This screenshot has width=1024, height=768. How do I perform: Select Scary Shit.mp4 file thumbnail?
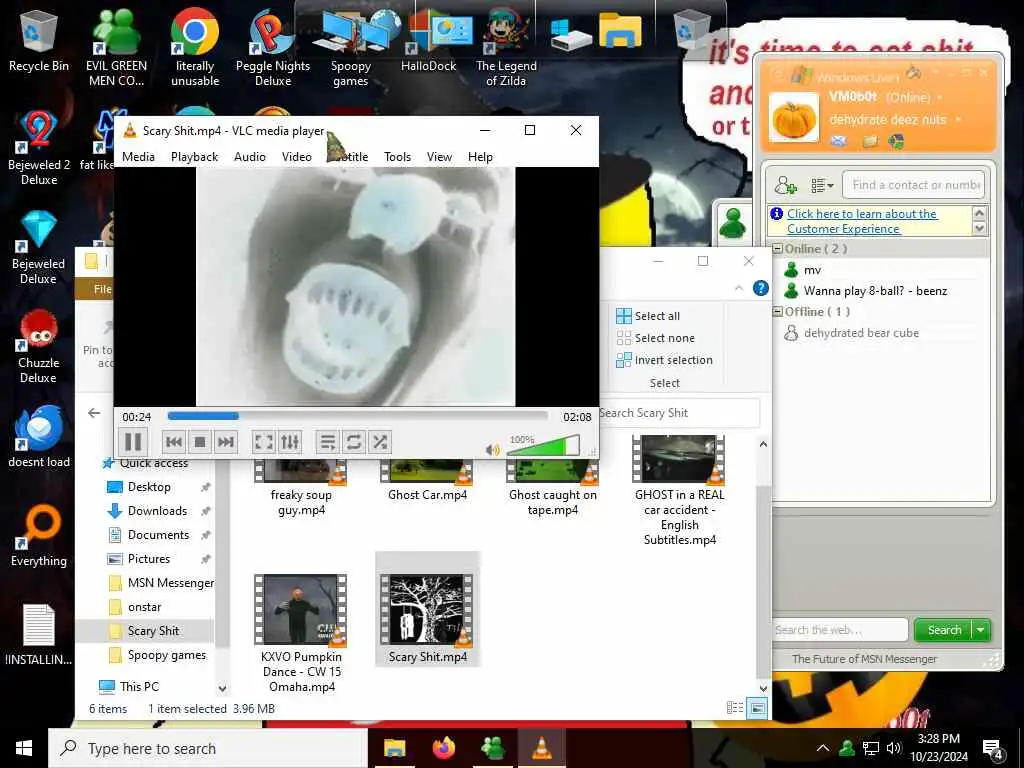click(x=426, y=611)
